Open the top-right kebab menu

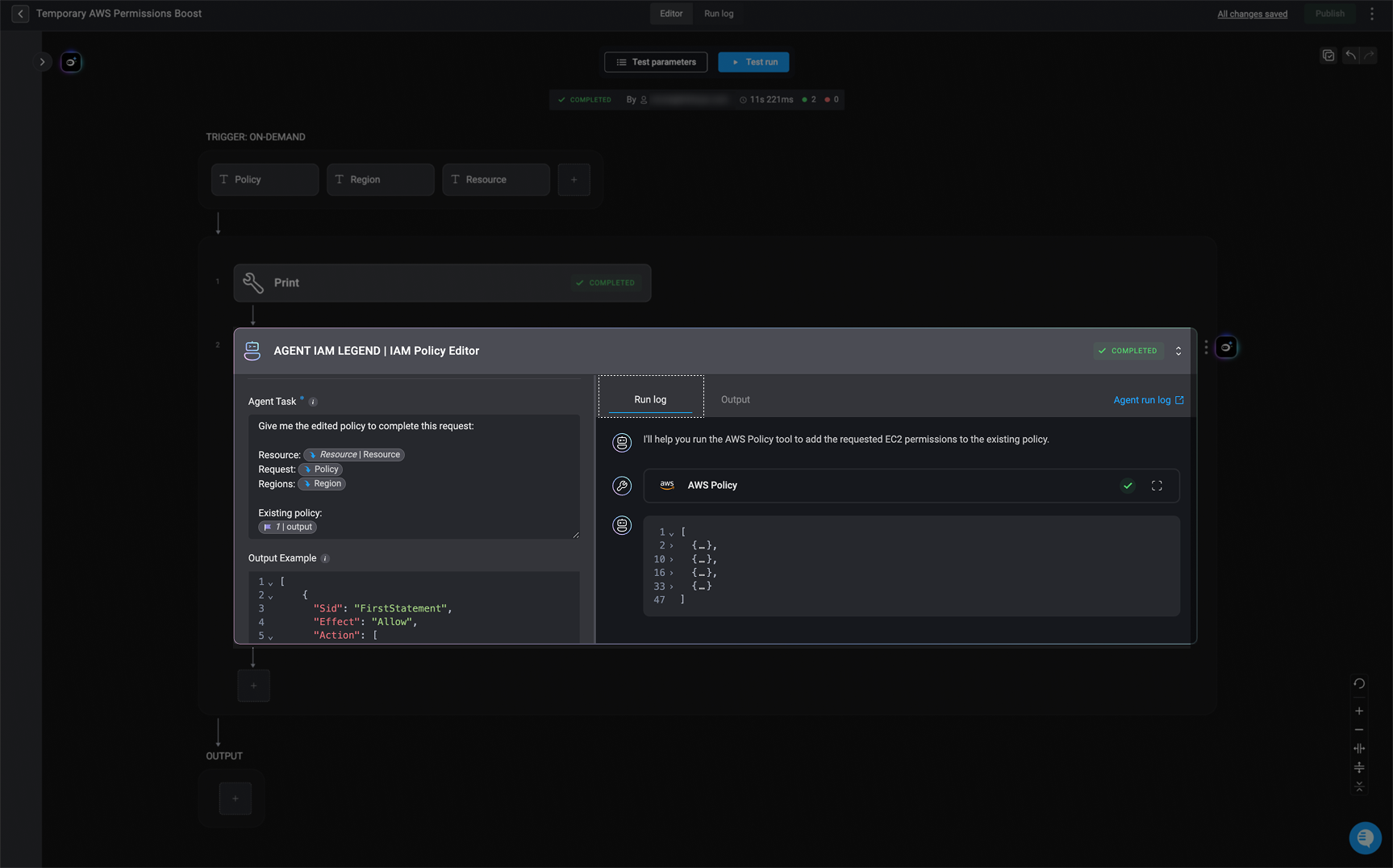tap(1372, 14)
